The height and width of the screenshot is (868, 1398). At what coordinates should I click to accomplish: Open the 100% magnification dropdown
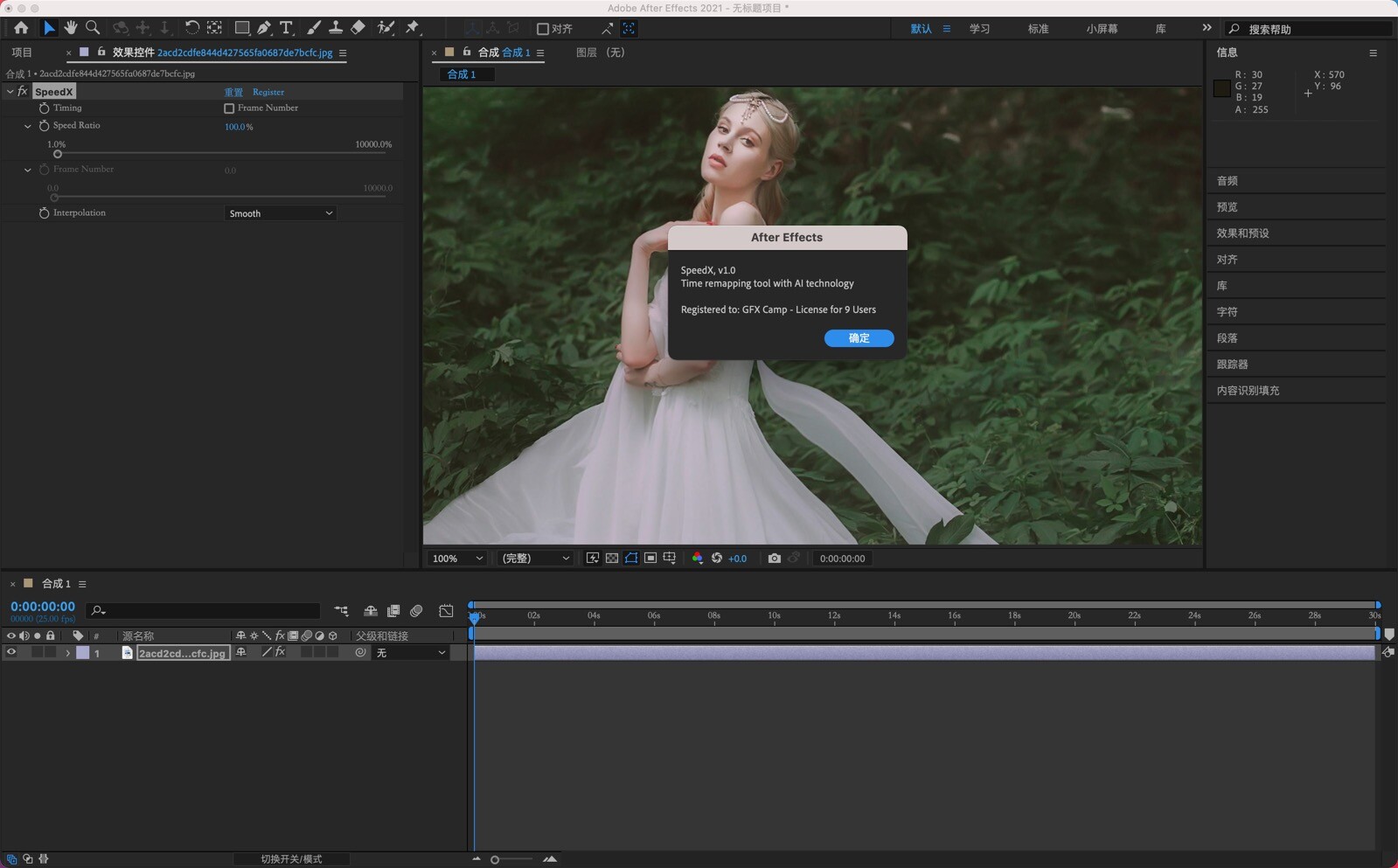[457, 559]
